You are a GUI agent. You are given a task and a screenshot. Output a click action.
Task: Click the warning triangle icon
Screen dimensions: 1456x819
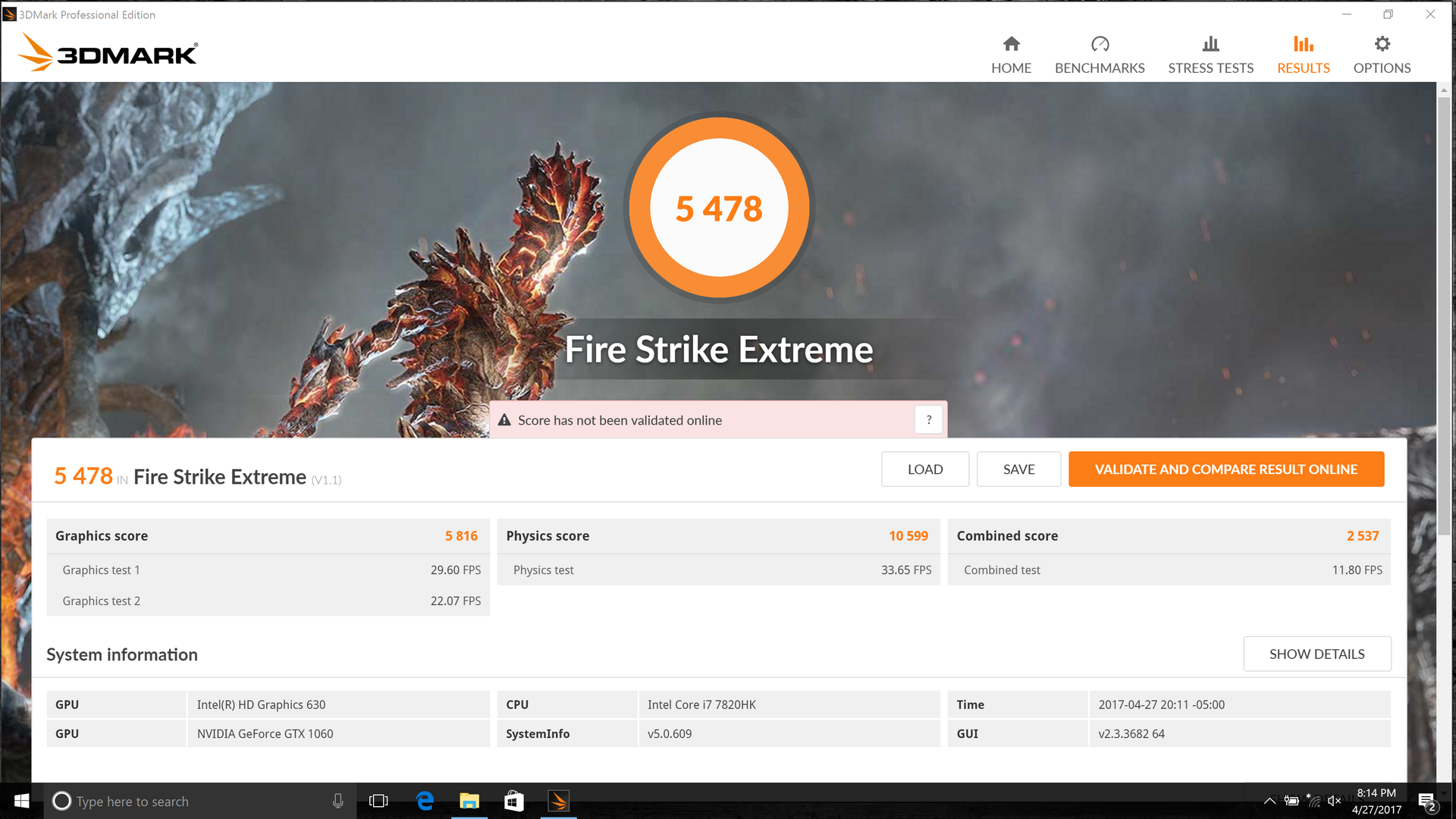(504, 420)
